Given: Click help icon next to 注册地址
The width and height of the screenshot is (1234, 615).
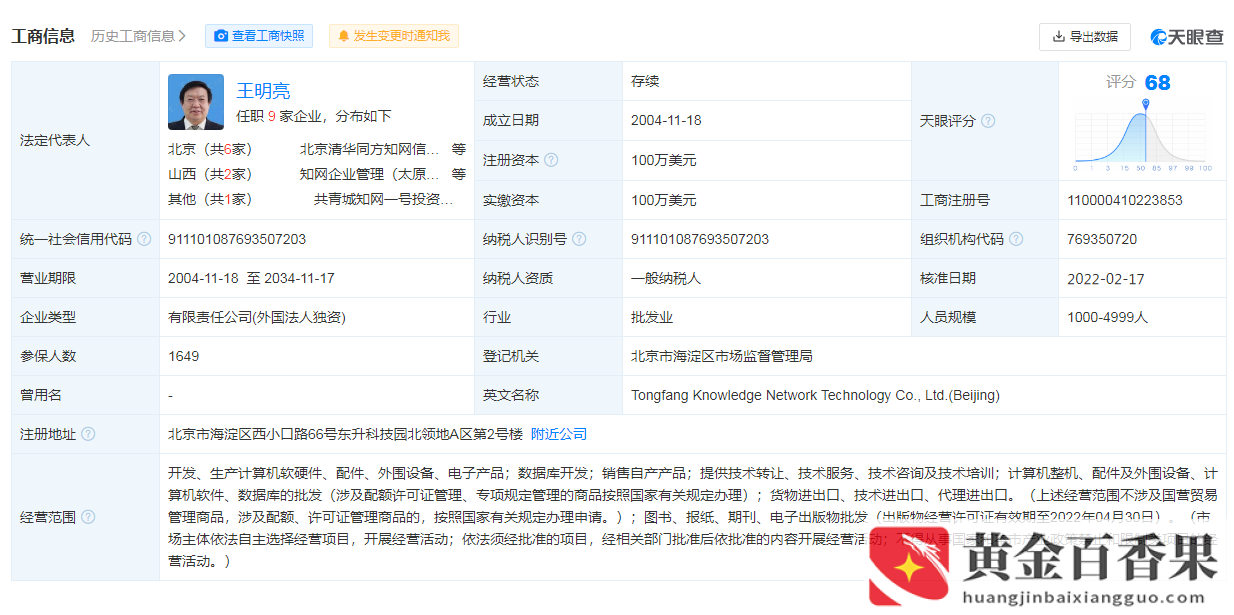Looking at the screenshot, I should coord(88,434).
